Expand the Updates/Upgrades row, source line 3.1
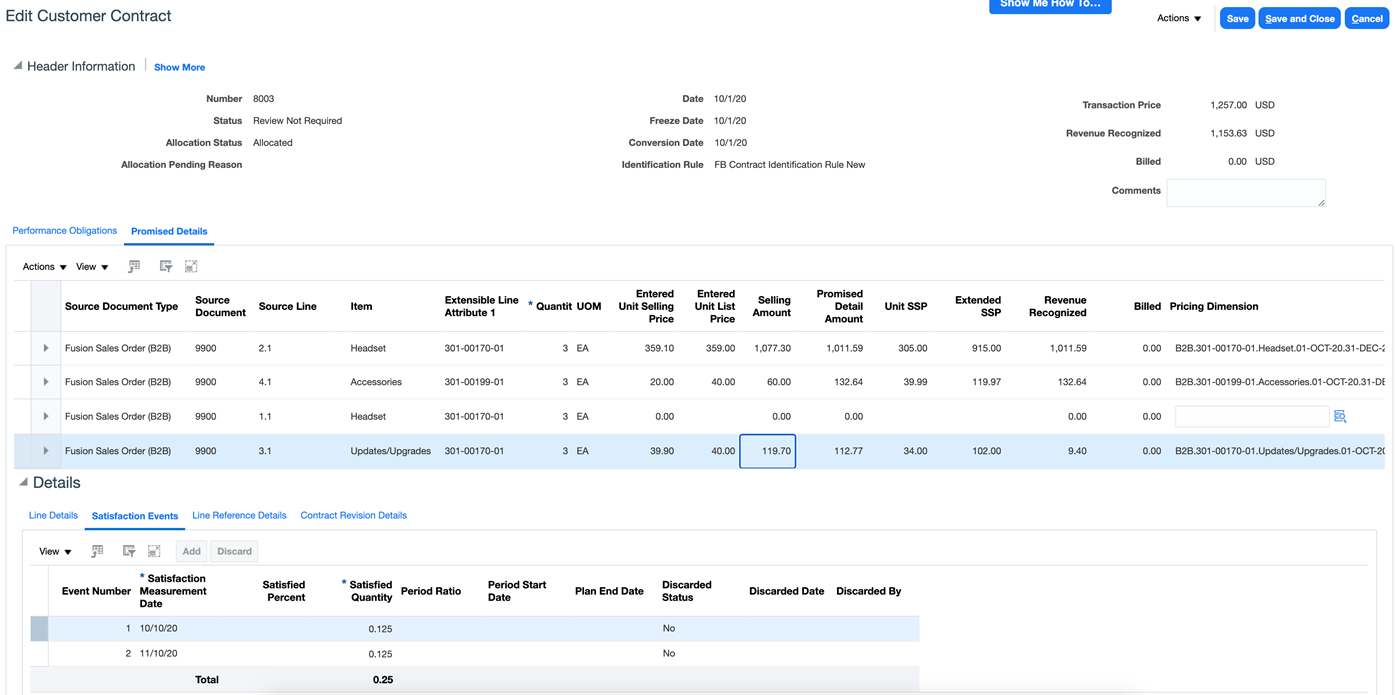The width and height of the screenshot is (1395, 695). [x=46, y=451]
